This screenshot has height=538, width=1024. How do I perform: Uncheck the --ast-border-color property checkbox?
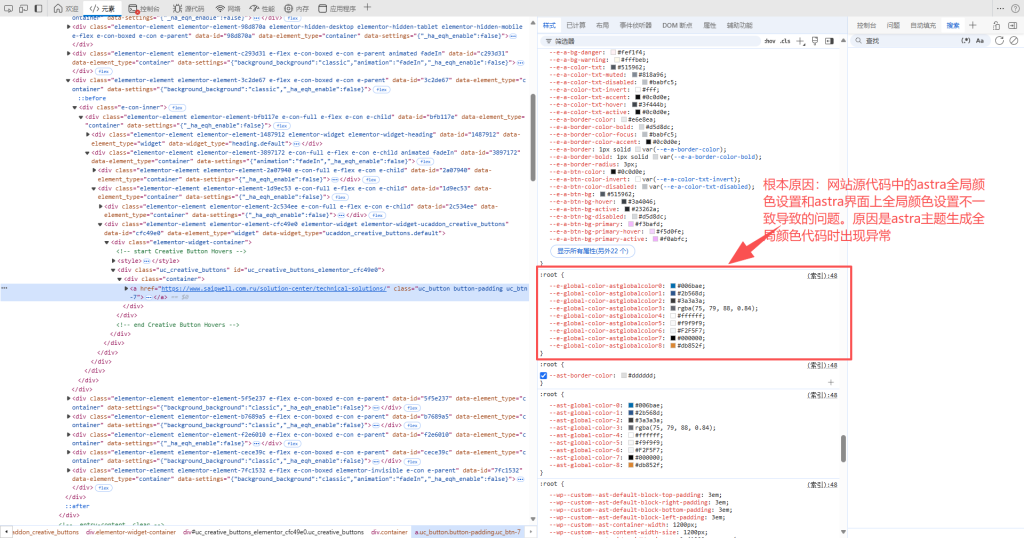click(x=544, y=375)
